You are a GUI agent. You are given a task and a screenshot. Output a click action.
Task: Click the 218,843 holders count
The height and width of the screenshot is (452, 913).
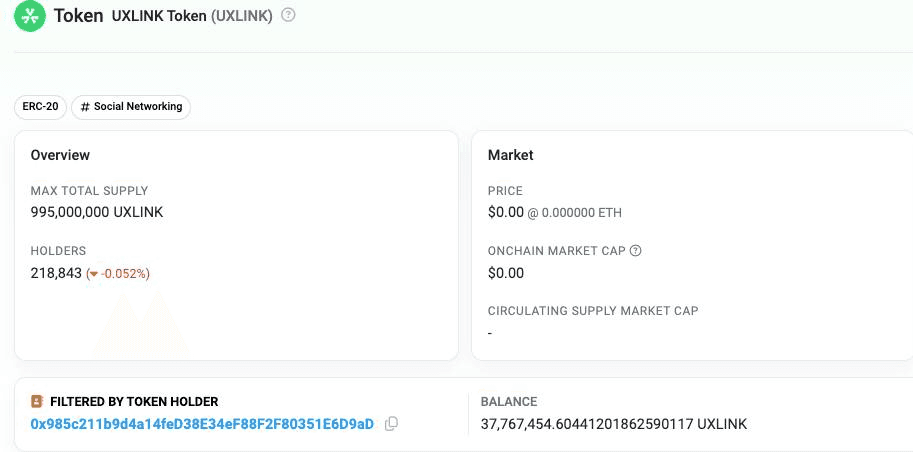(x=56, y=273)
